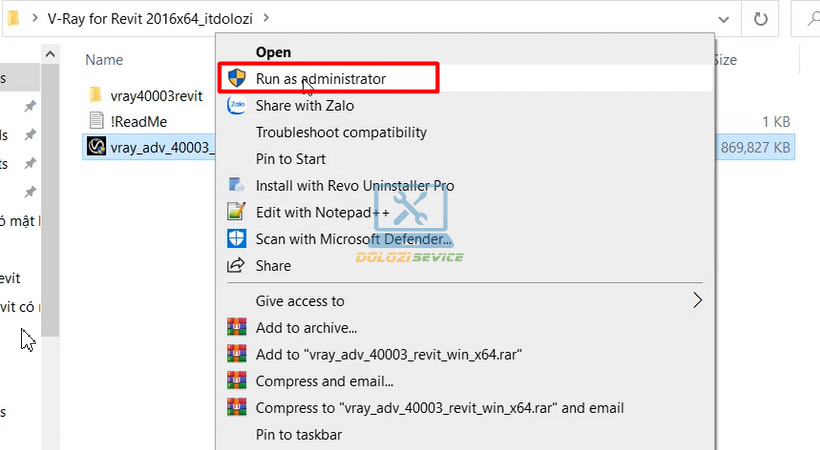Click the V-Ray installer file icon

[x=96, y=147]
